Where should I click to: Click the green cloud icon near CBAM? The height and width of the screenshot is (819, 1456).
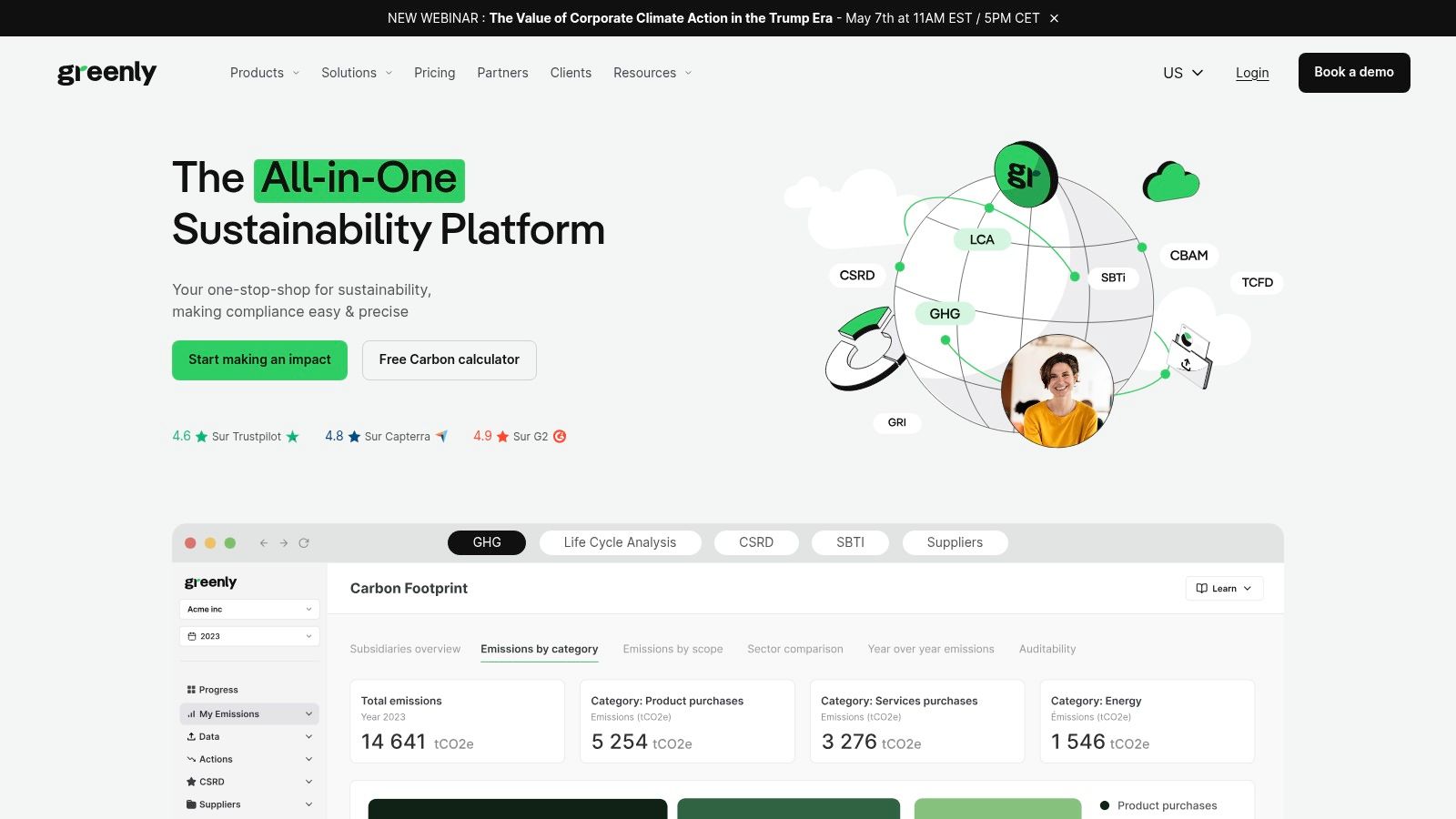[x=1171, y=181]
